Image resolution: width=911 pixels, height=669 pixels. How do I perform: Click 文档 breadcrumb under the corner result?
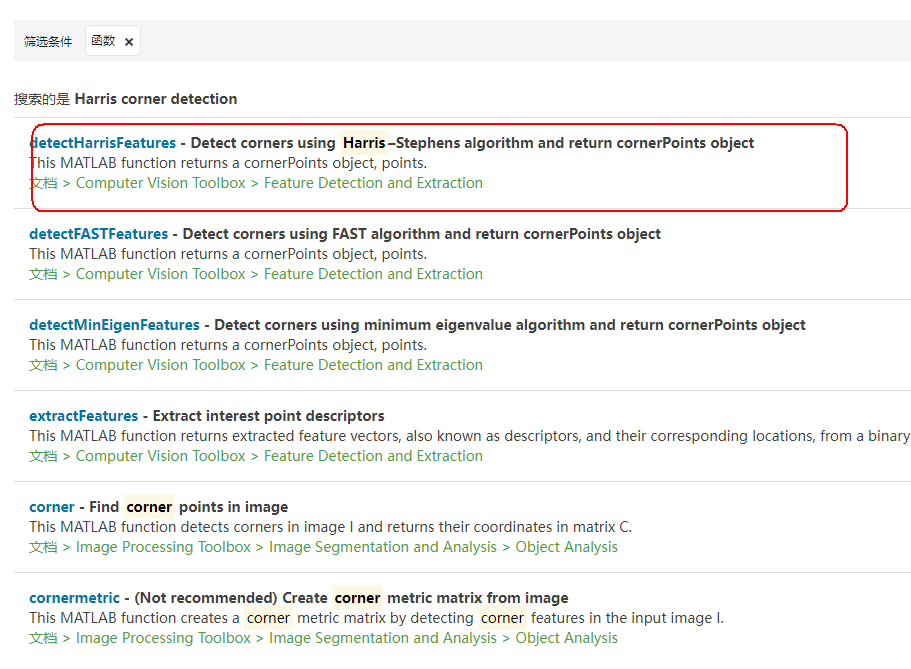(x=43, y=547)
